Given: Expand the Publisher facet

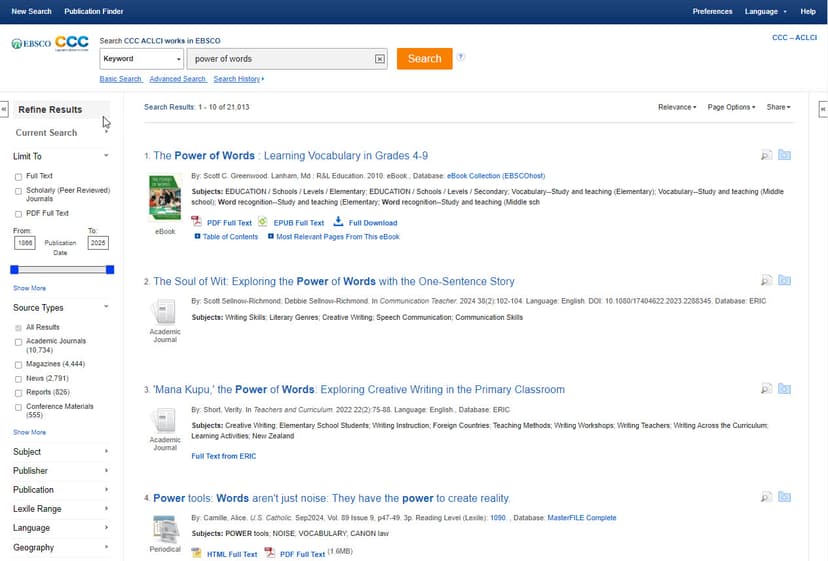Looking at the screenshot, I should point(60,471).
